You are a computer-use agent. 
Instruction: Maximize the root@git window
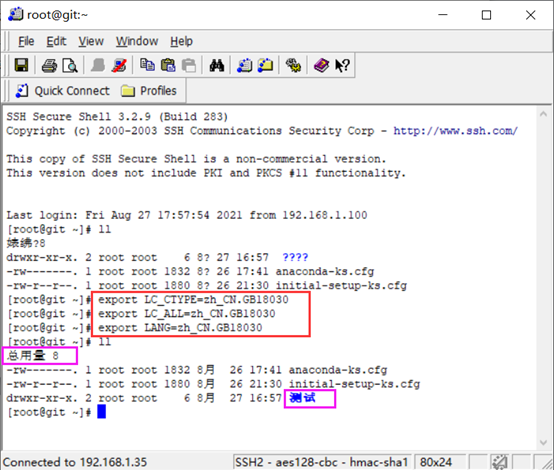pos(487,15)
